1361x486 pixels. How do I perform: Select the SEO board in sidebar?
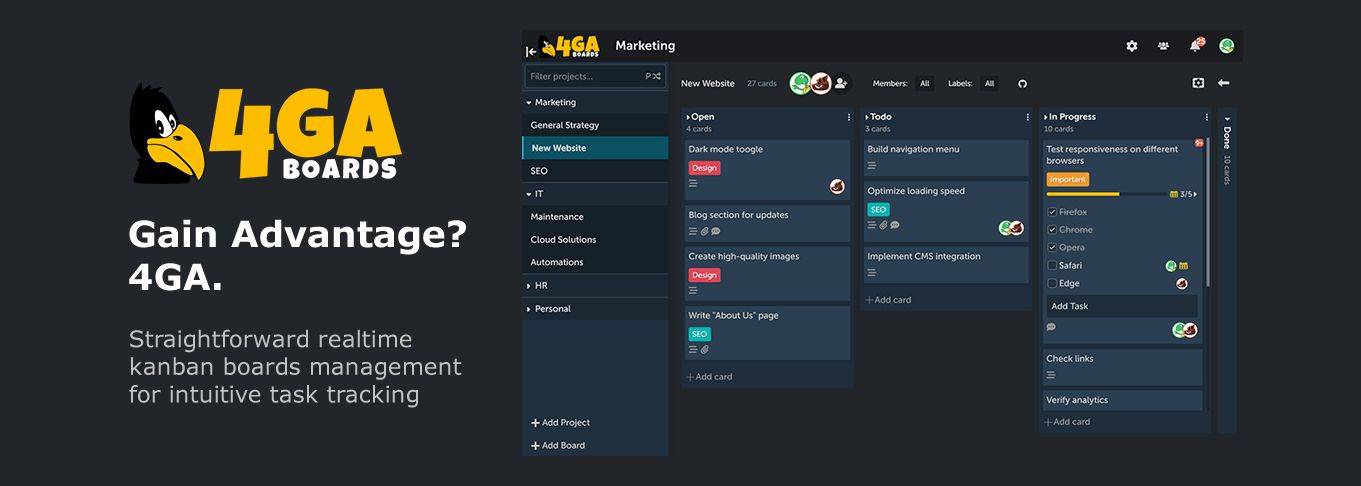click(539, 171)
